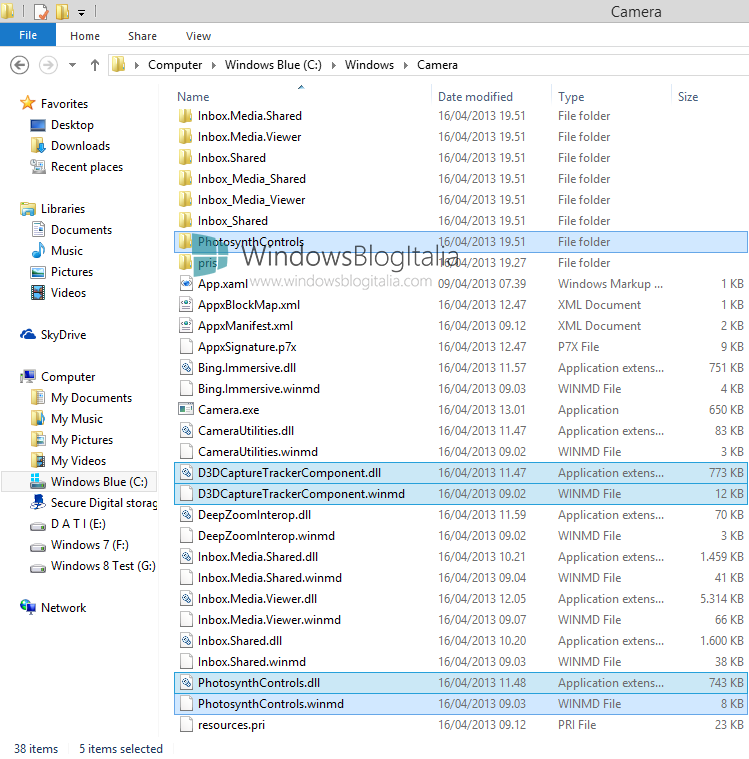Image resolution: width=749 pixels, height=759 pixels.
Task: Open the File ribbon tab
Action: click(x=28, y=35)
